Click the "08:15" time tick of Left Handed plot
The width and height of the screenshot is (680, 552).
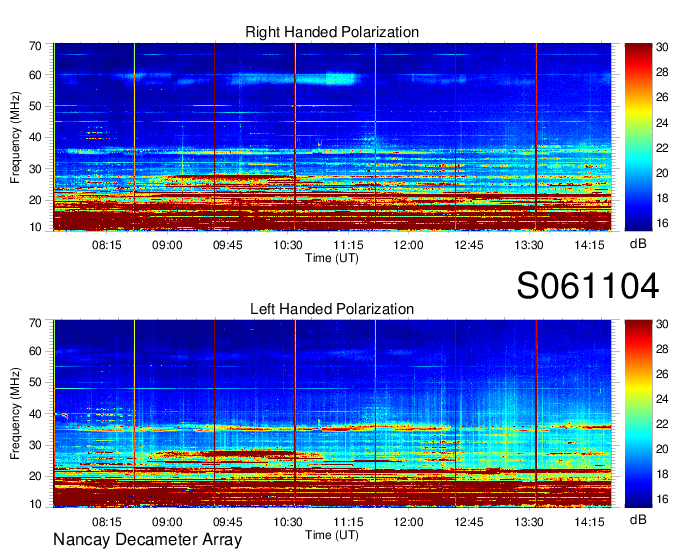pyautogui.click(x=106, y=522)
